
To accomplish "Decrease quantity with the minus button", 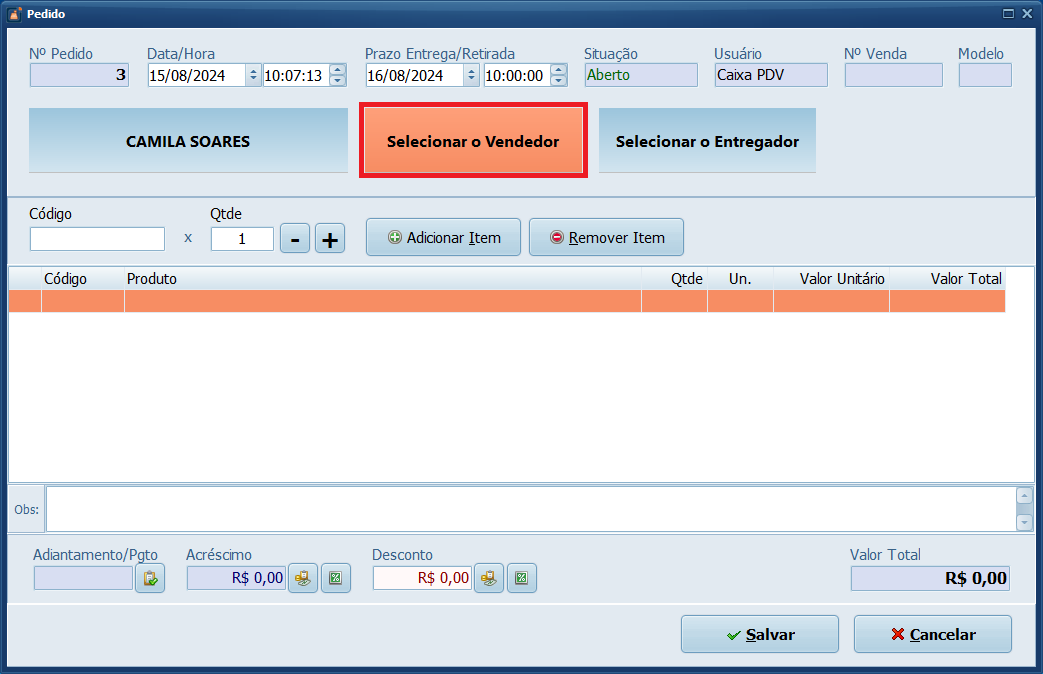I will tap(294, 239).
